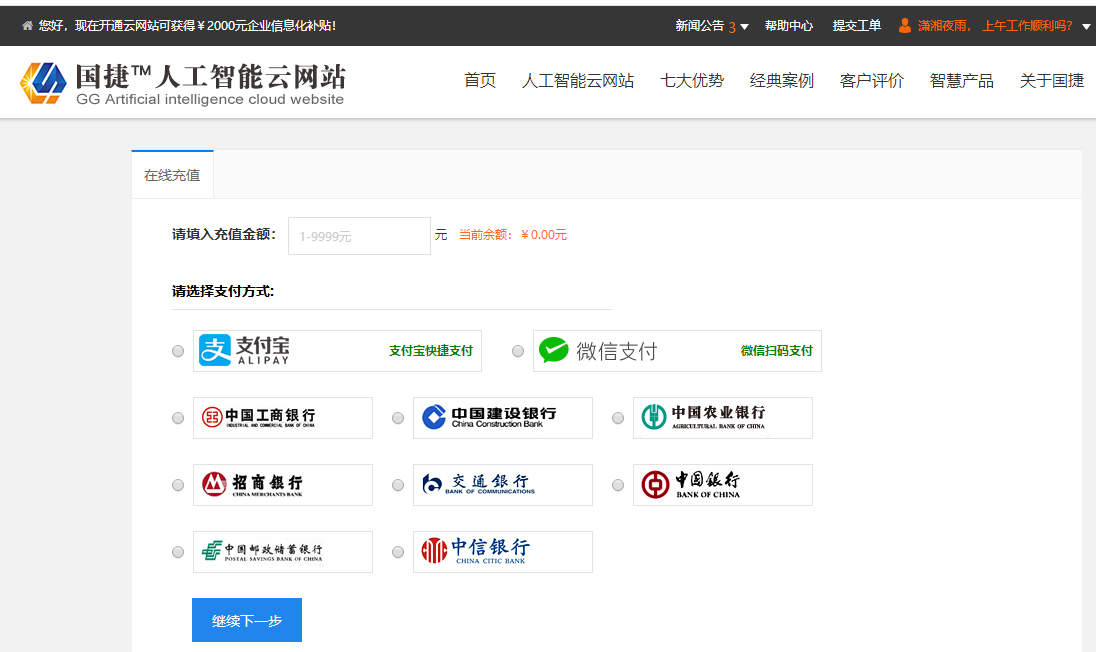The image size is (1096, 652).
Task: Select the Alipay radio button
Action: (x=178, y=351)
